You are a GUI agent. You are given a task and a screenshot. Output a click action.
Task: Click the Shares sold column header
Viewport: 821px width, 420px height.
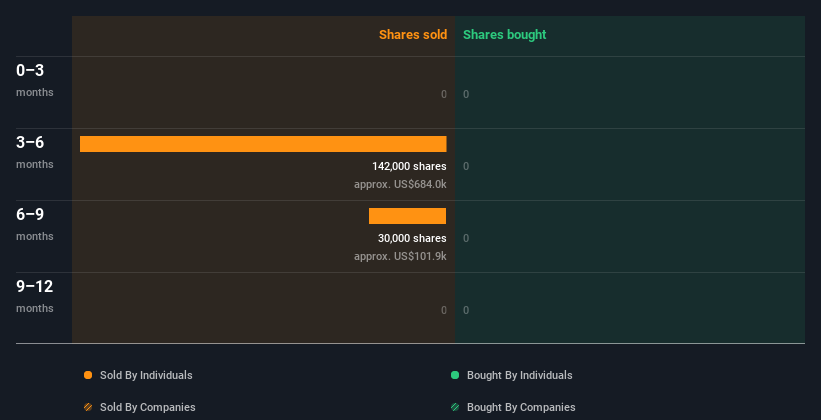(x=413, y=35)
